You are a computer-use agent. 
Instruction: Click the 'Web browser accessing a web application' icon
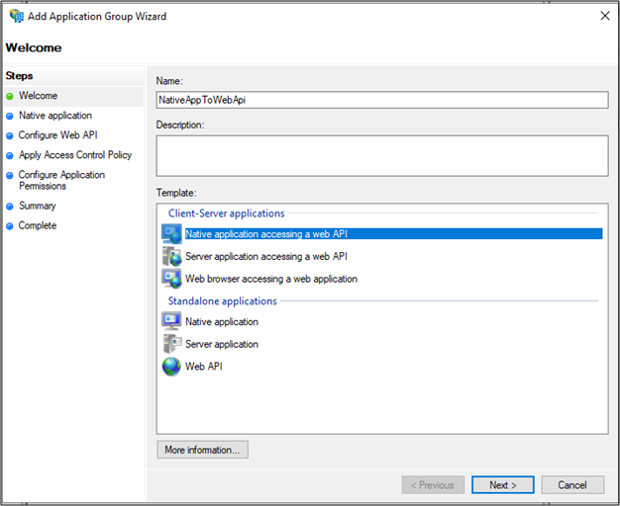172,279
